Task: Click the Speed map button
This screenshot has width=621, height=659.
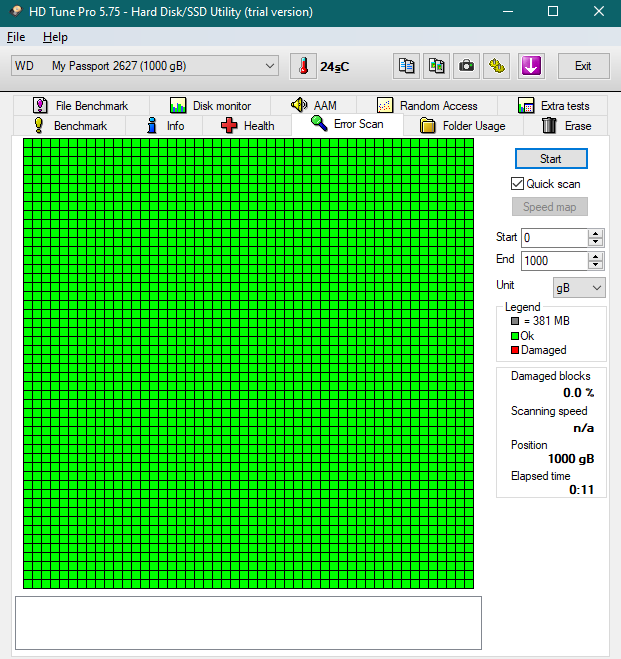Action: coord(550,207)
